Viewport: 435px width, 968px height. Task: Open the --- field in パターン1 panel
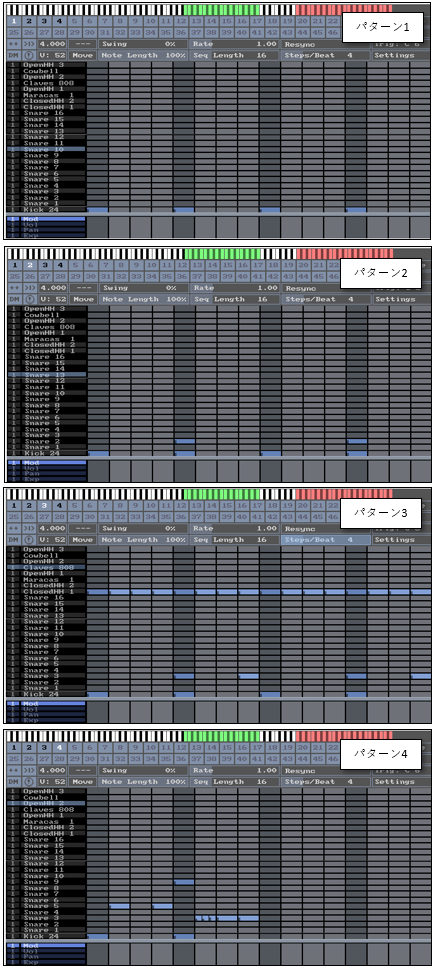(82, 44)
